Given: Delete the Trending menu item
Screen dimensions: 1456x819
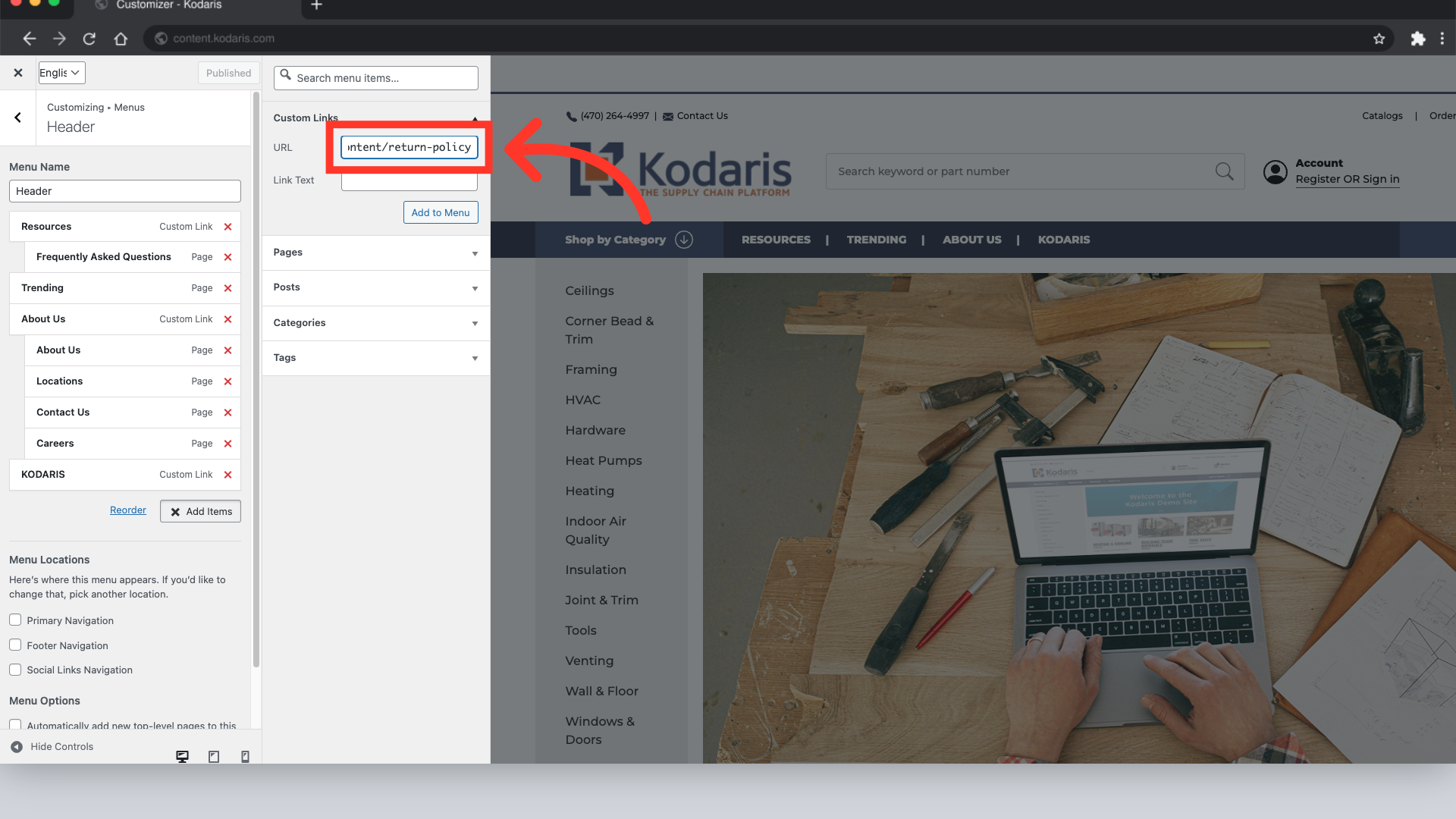Looking at the screenshot, I should click(x=227, y=288).
